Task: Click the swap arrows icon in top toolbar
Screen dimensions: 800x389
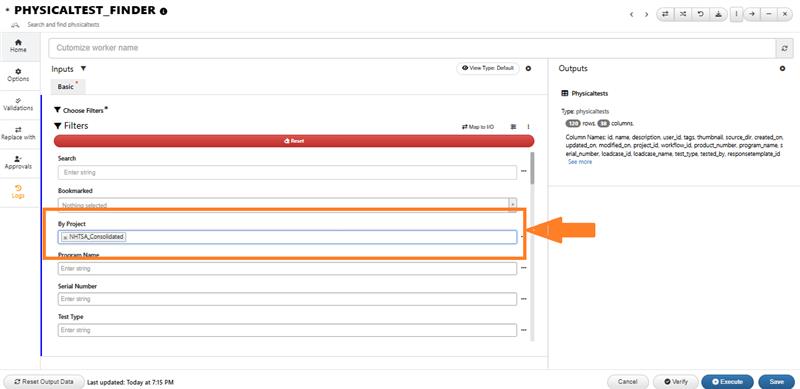Action: tap(665, 14)
